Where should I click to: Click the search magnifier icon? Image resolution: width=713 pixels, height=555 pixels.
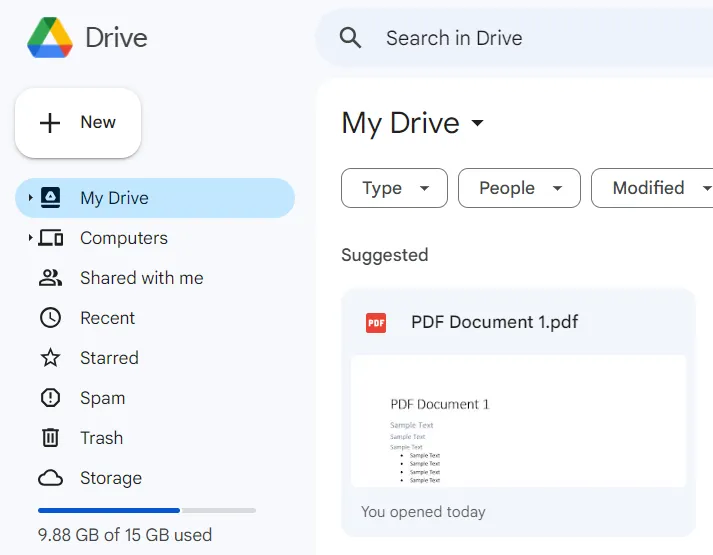tap(350, 38)
